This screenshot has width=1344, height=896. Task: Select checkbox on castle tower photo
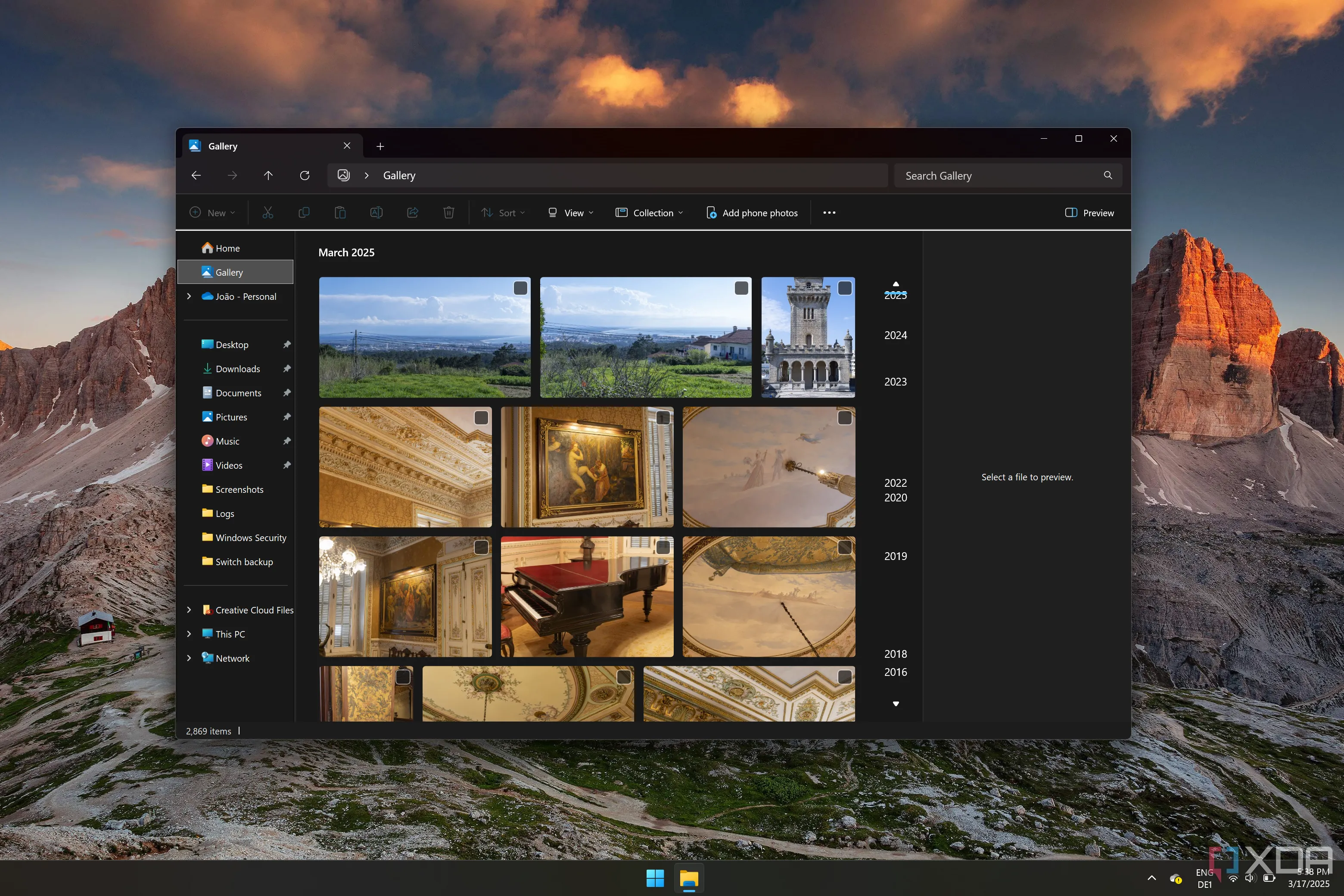[x=845, y=288]
